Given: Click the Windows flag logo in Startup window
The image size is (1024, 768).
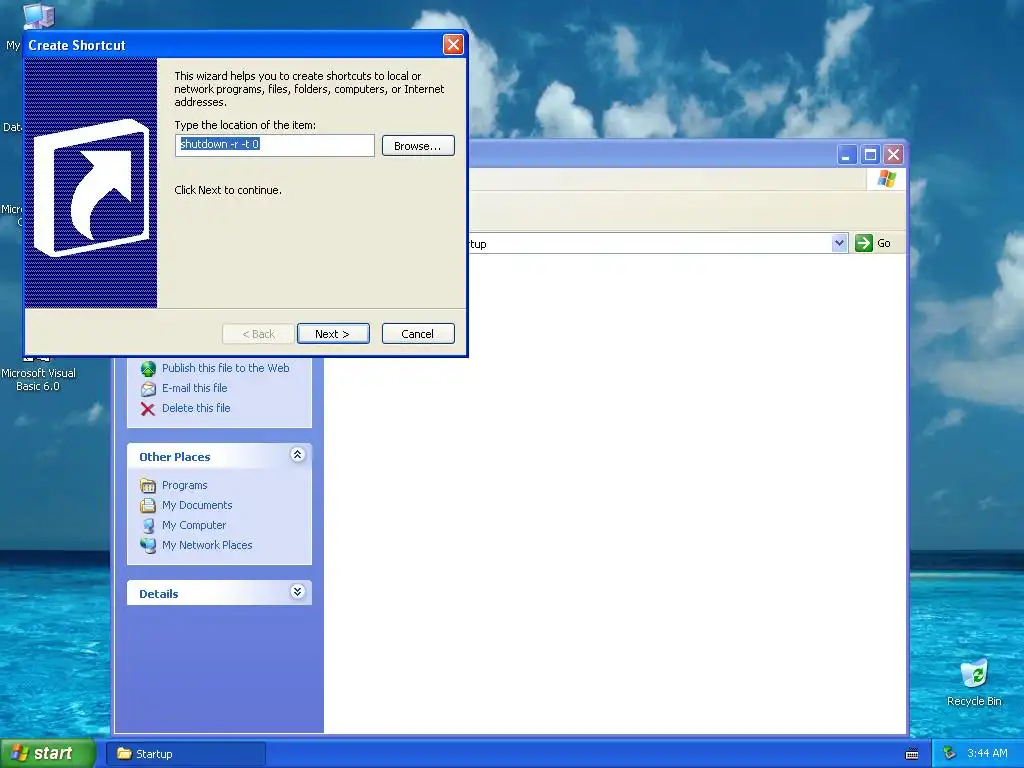Looking at the screenshot, I should tap(887, 178).
